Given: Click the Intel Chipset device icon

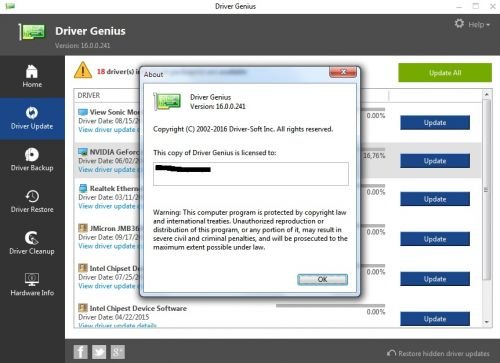Looking at the screenshot, I should (x=83, y=268).
